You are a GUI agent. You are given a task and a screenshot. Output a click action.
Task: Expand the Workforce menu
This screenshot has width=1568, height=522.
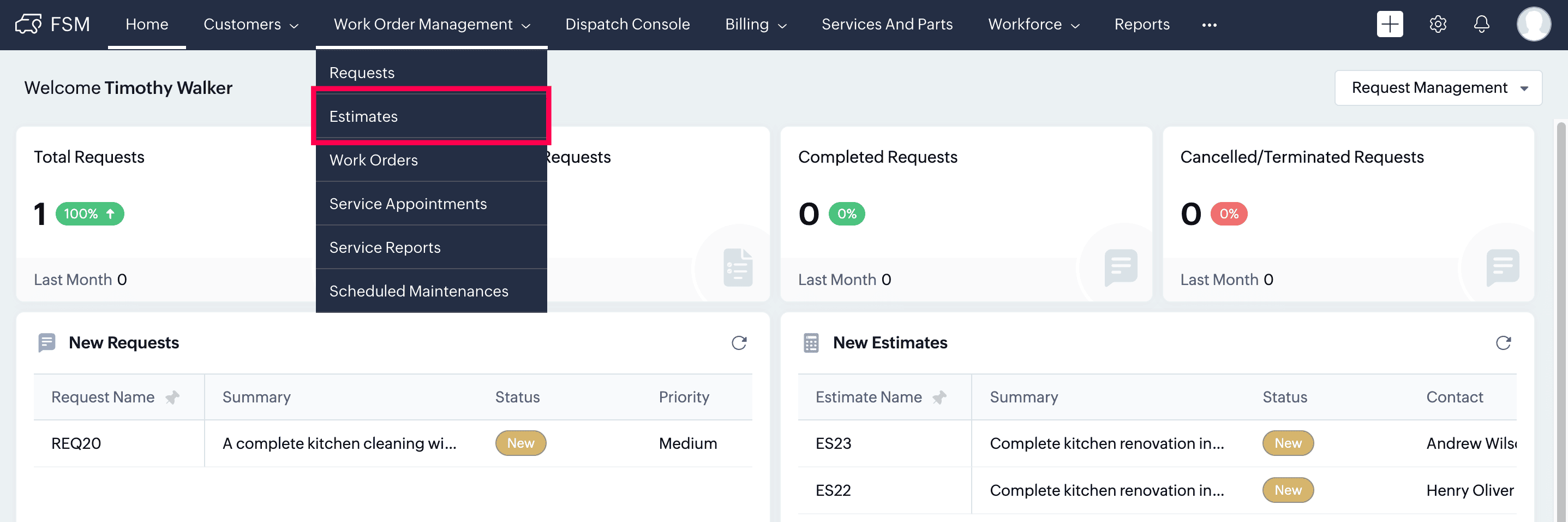(1033, 25)
